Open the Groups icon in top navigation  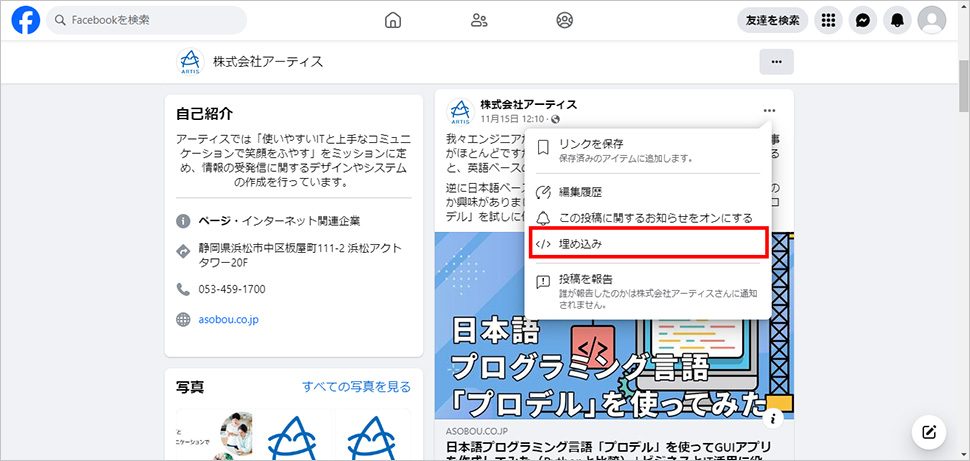pyautogui.click(x=564, y=20)
